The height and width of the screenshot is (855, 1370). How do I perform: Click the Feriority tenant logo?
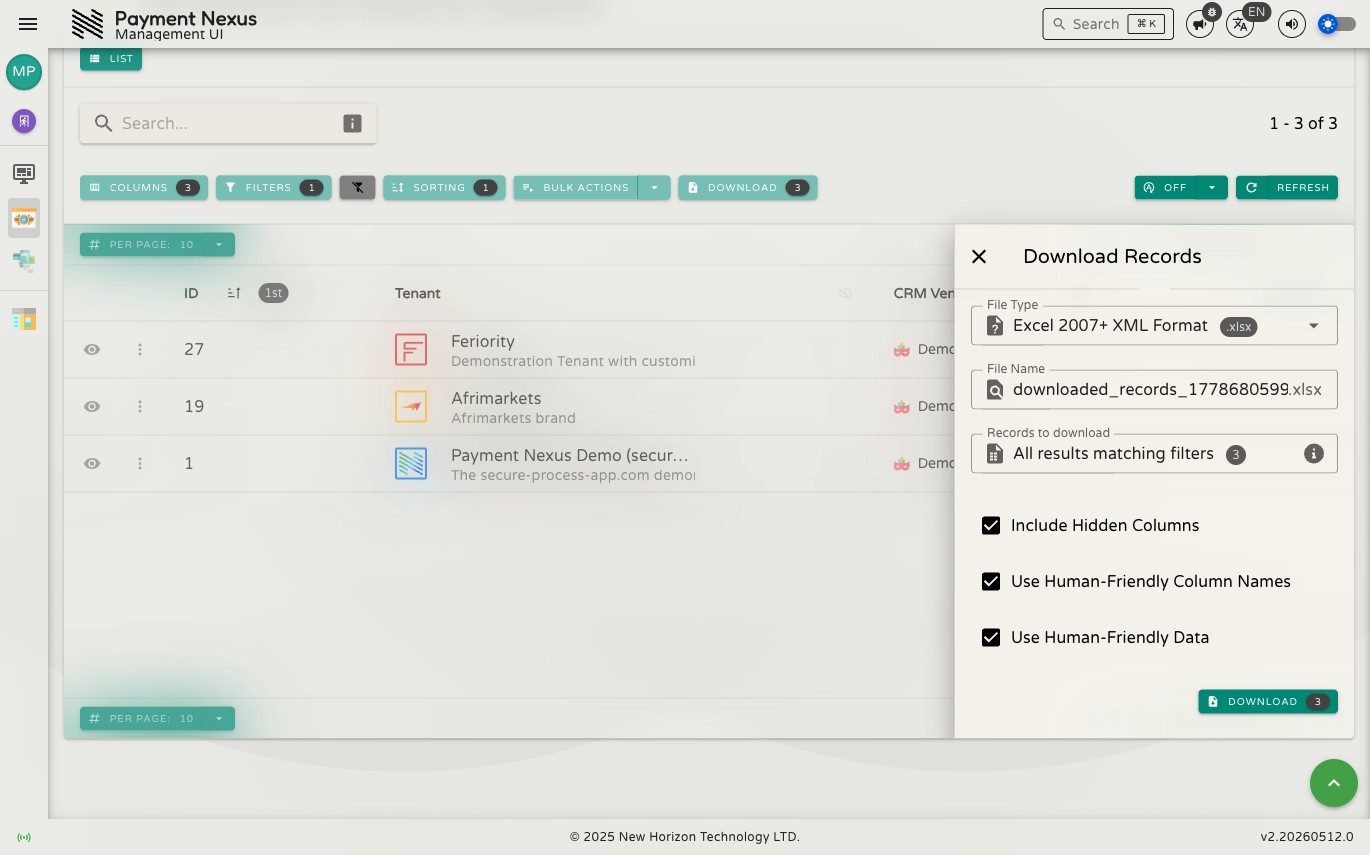[x=411, y=349]
